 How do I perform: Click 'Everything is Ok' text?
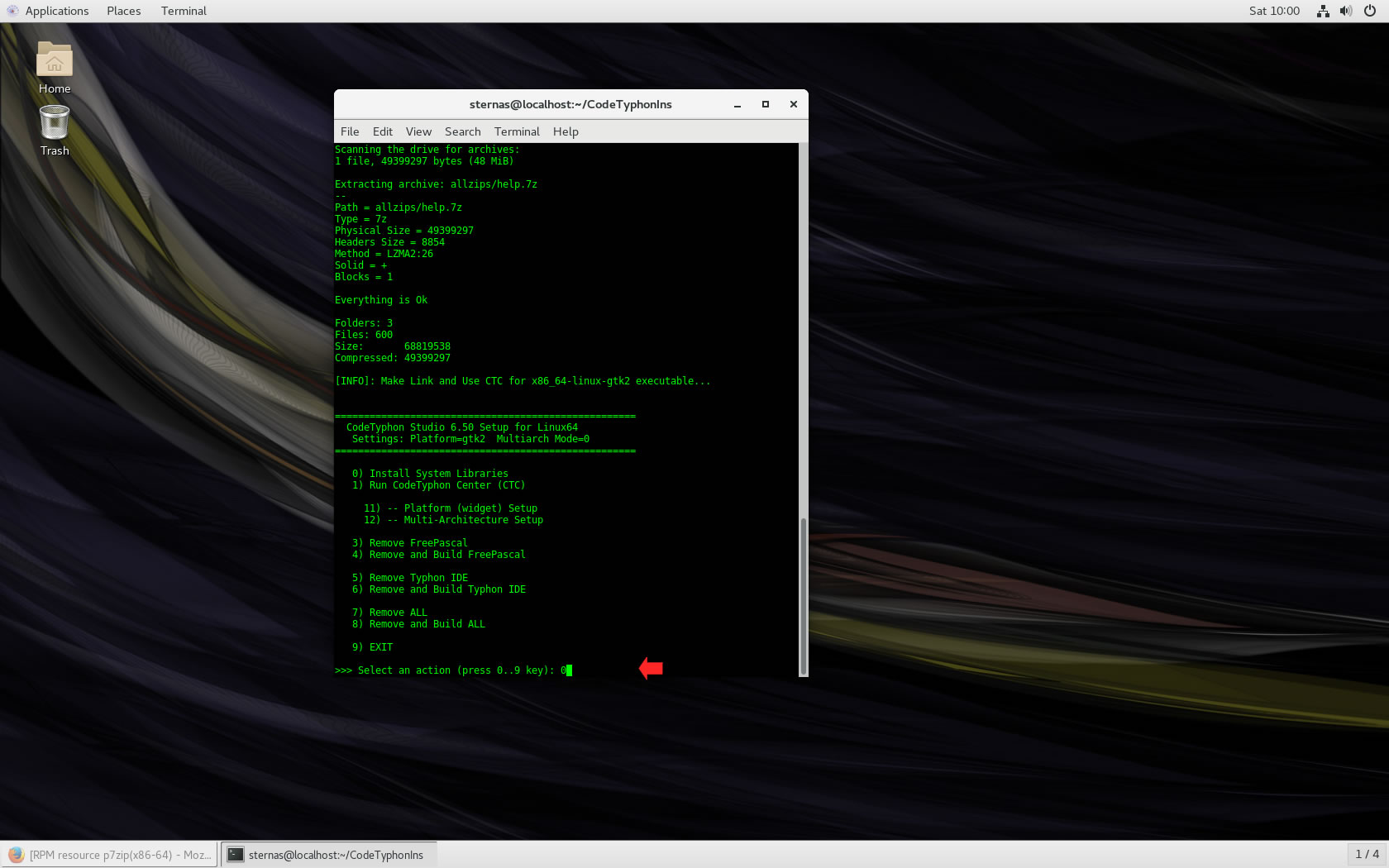tap(381, 300)
